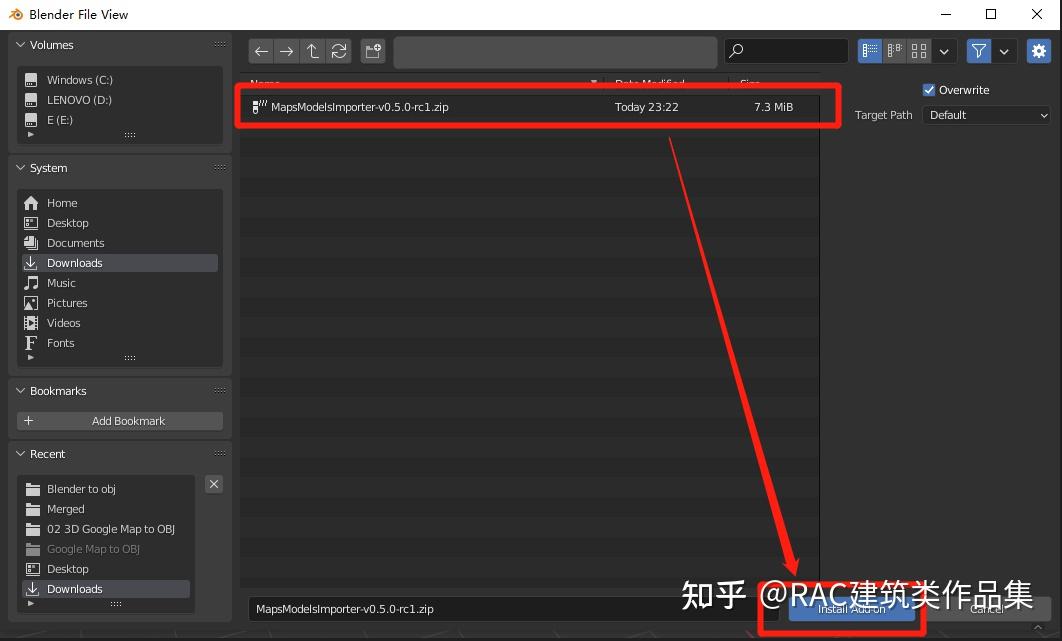
Task: Collapse the Recent panel
Action: [x=21, y=454]
